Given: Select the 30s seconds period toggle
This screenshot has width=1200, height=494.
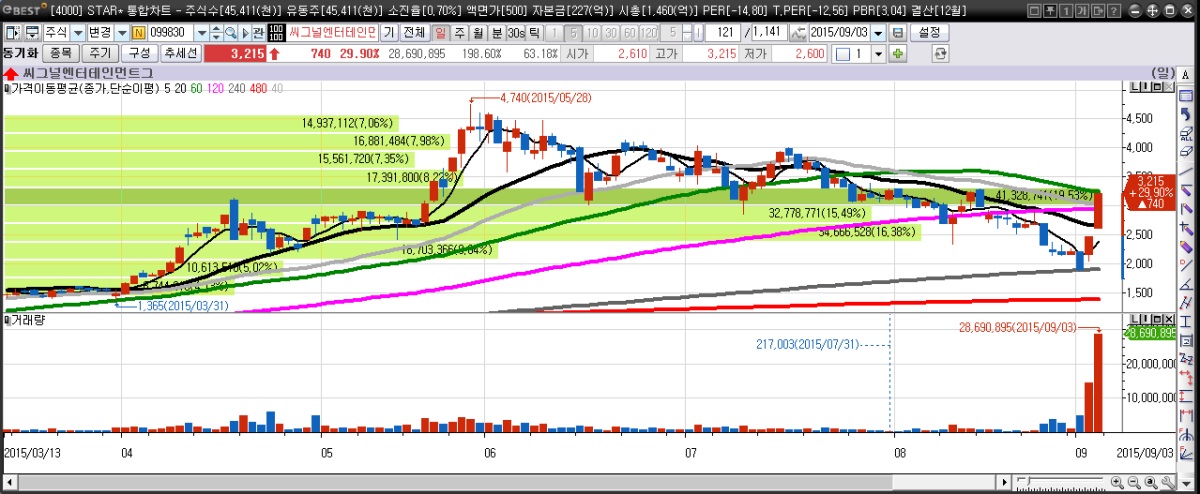Looking at the screenshot, I should 516,32.
